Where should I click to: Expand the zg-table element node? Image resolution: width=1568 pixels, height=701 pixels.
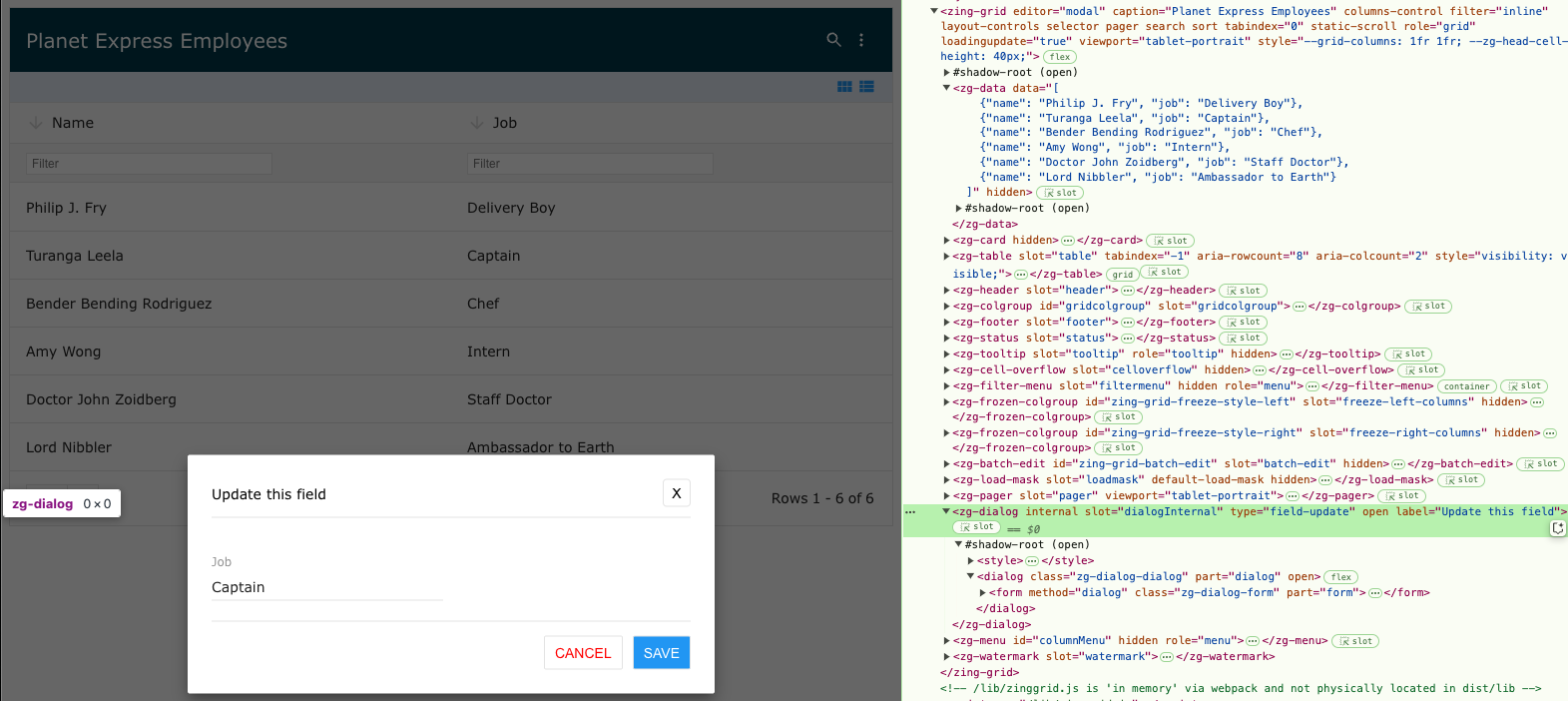946,257
